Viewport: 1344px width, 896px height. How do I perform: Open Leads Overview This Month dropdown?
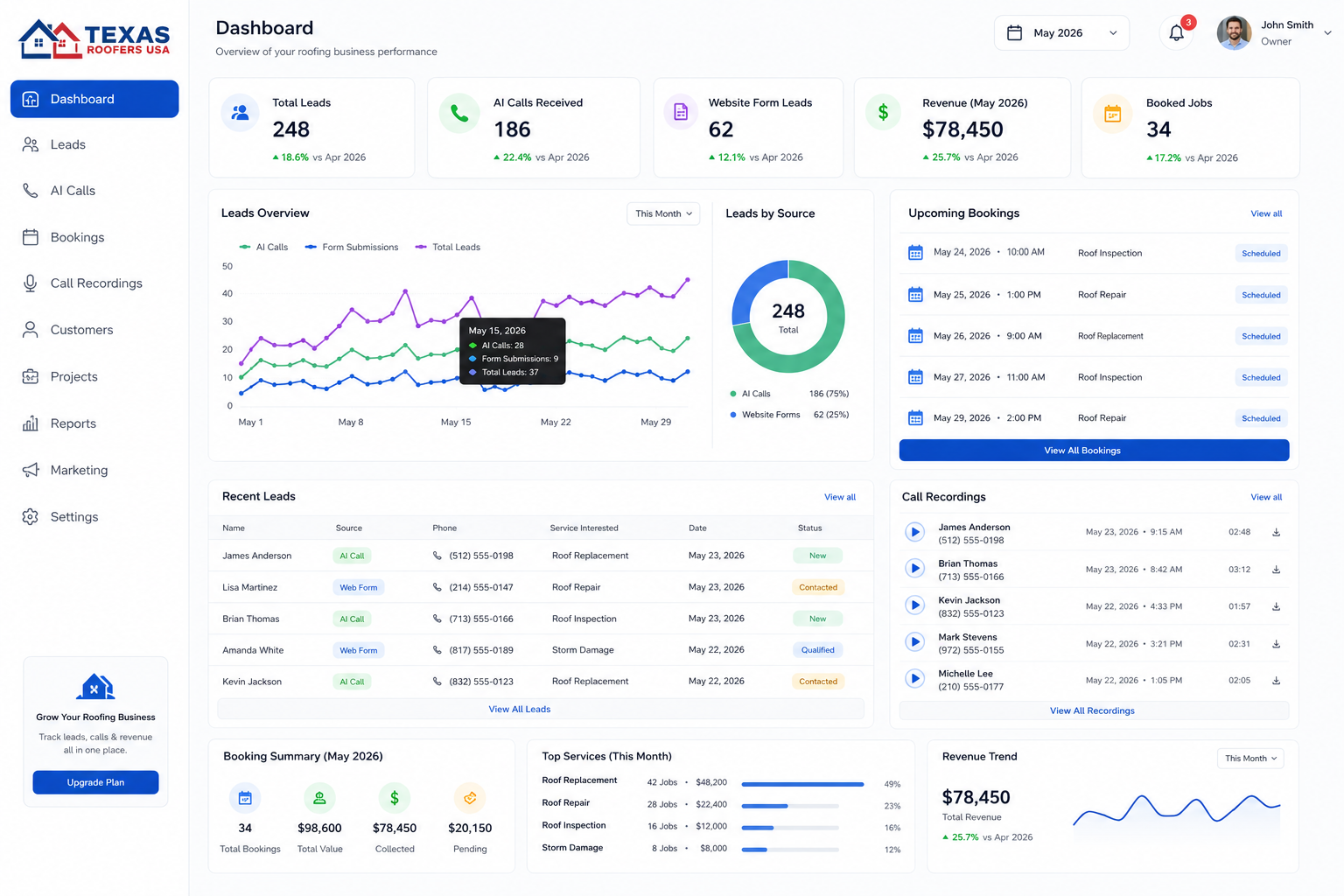pos(663,213)
